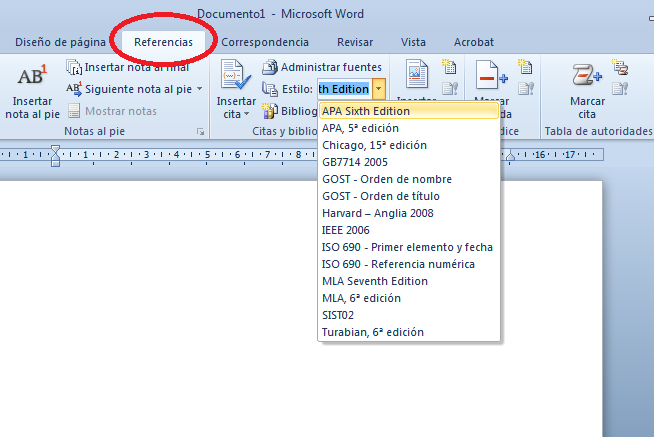Screen dimensions: 654x437
Task: Click the Estilo combo box field
Action: pyautogui.click(x=345, y=89)
